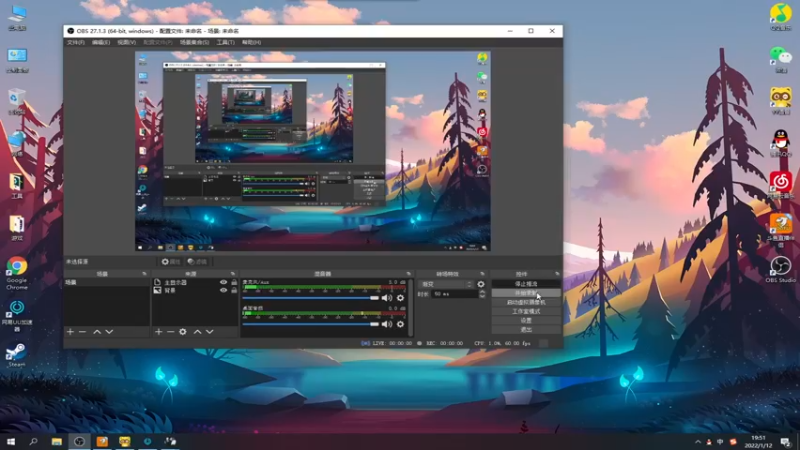Toggle 启动虚拟摄像机 virtual camera
This screenshot has height=450, width=800.
526,302
